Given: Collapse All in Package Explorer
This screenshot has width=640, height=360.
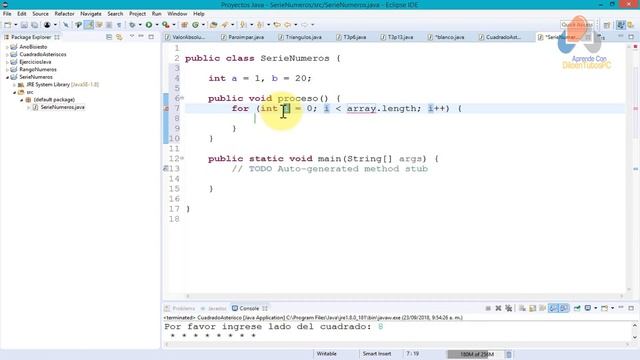Looking at the screenshot, I should 109,37.
